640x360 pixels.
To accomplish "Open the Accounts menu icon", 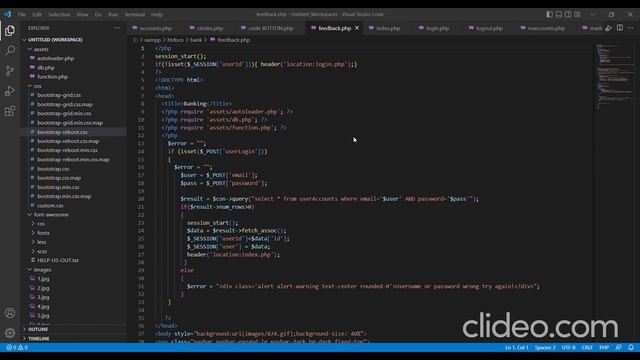I will click(10, 313).
